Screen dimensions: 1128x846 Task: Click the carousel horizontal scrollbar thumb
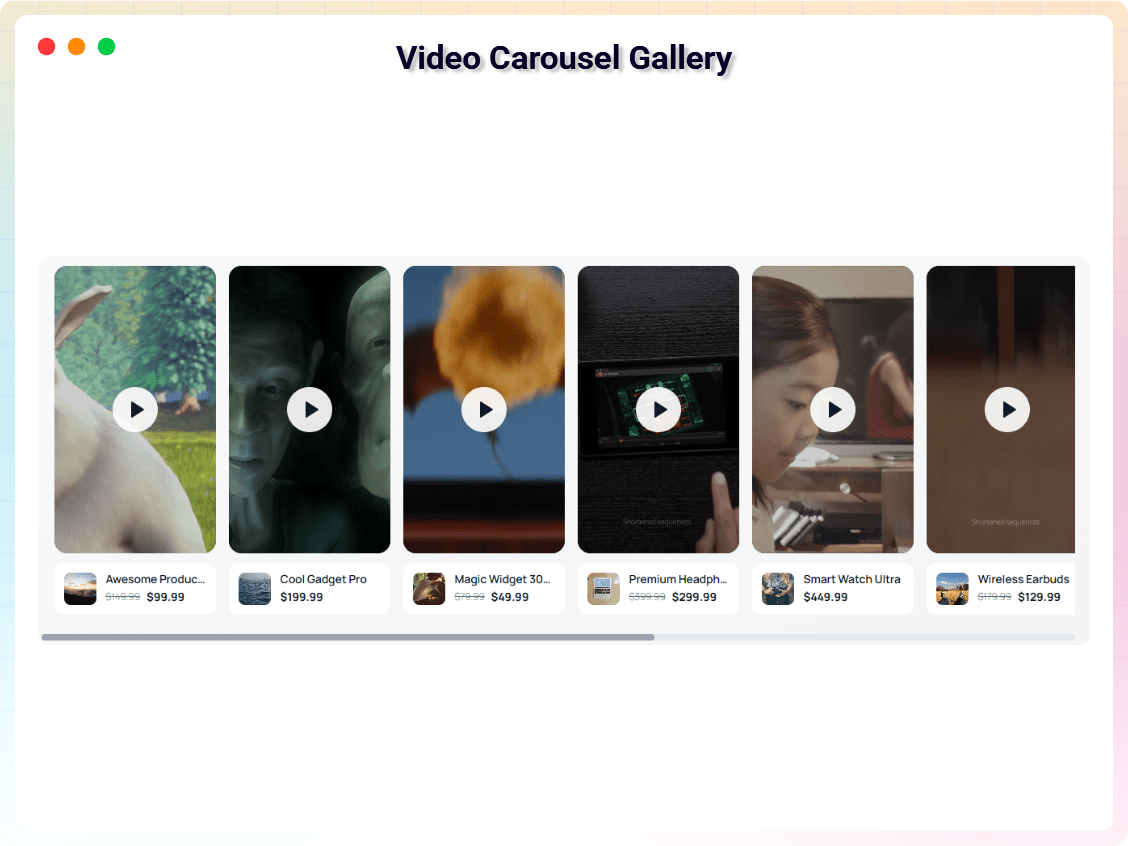click(x=348, y=637)
